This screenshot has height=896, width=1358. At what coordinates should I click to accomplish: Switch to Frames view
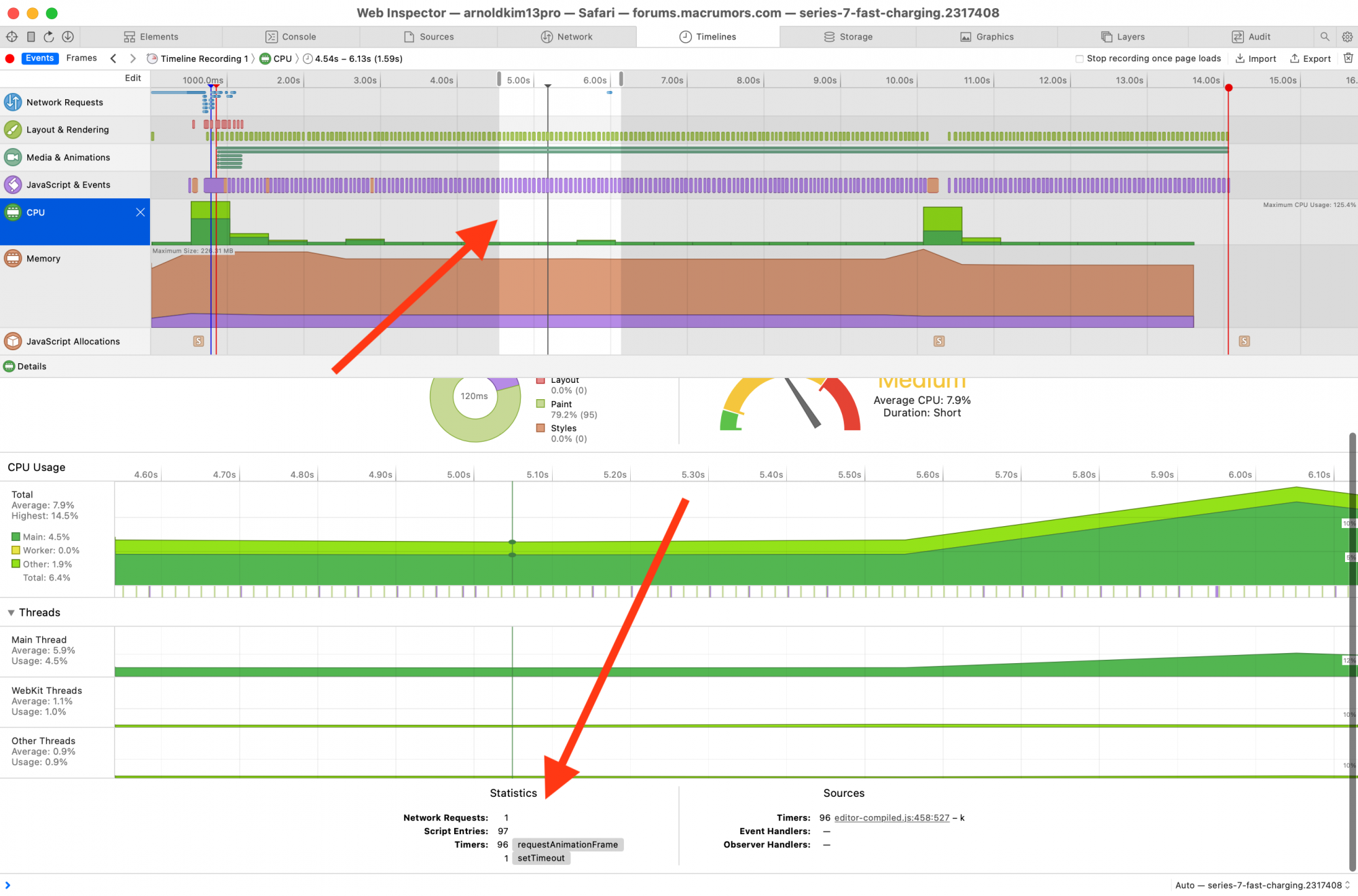81,58
